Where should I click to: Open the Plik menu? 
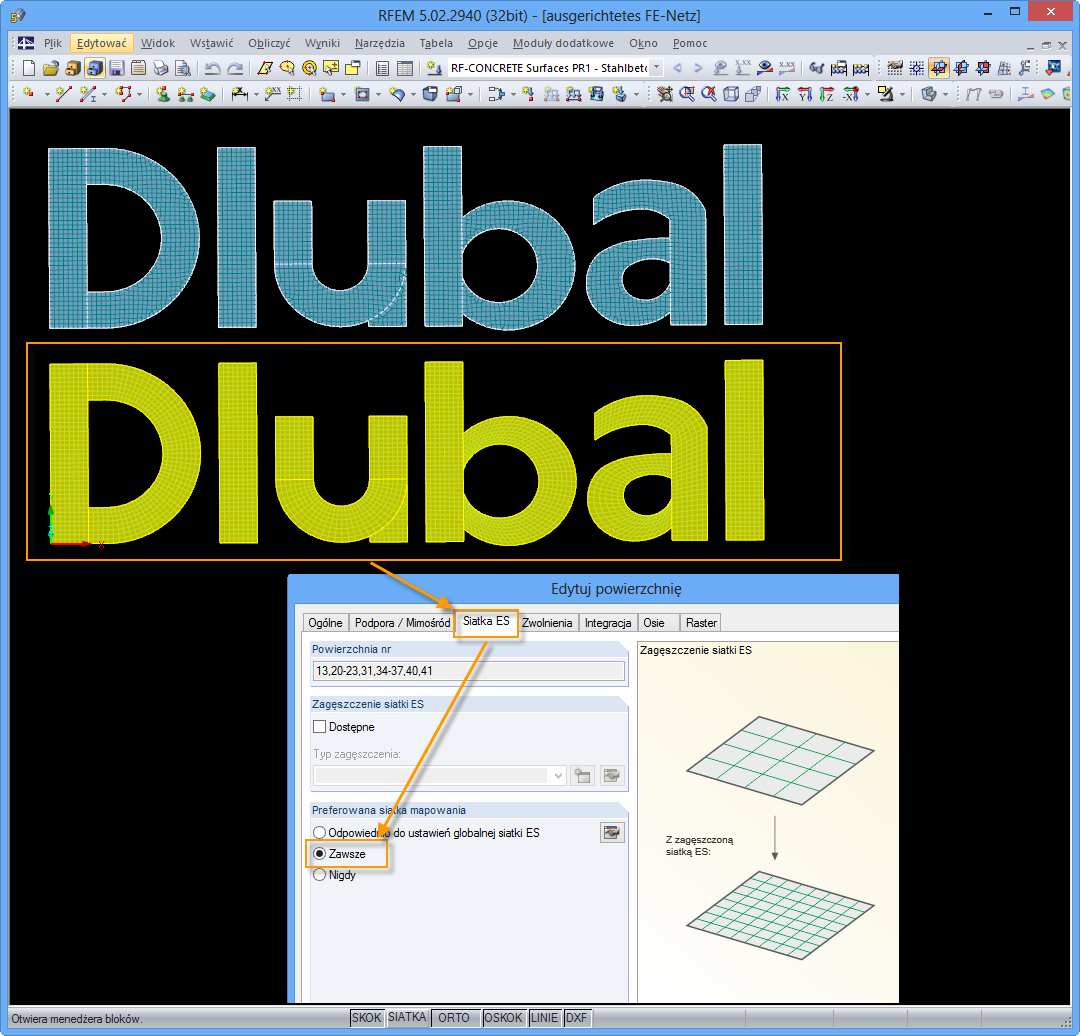pos(52,43)
